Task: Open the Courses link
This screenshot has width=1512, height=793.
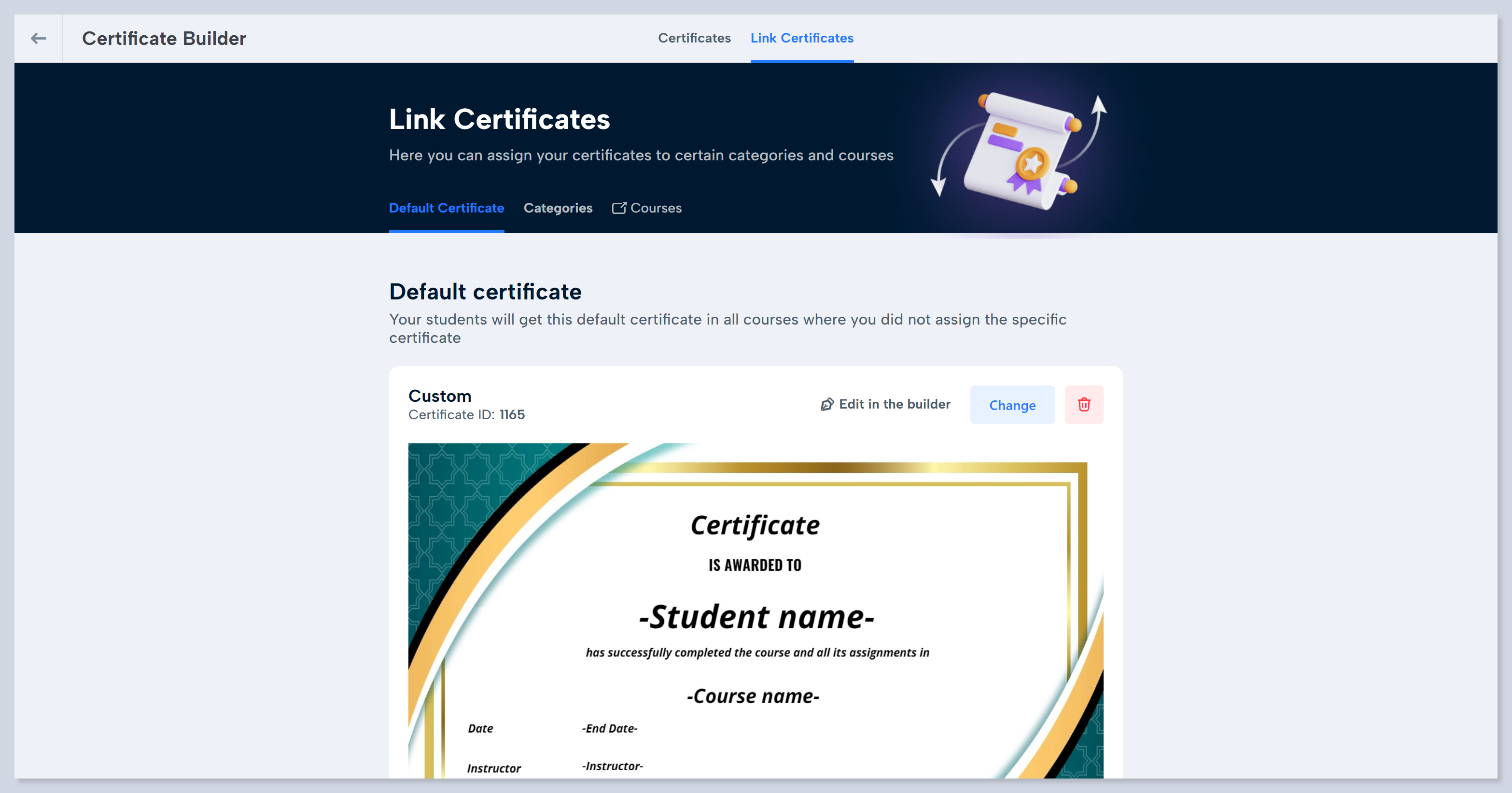Action: (656, 208)
